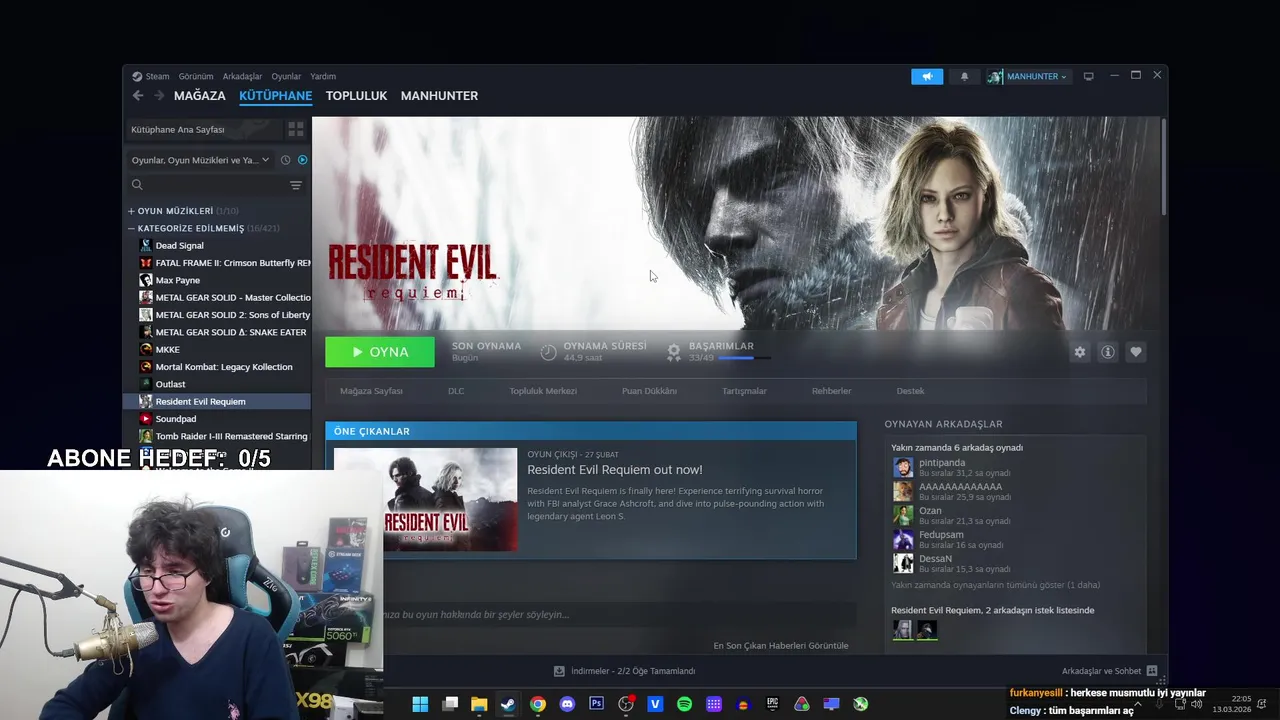Open the notifications bell
1280x720 pixels.
coord(964,76)
